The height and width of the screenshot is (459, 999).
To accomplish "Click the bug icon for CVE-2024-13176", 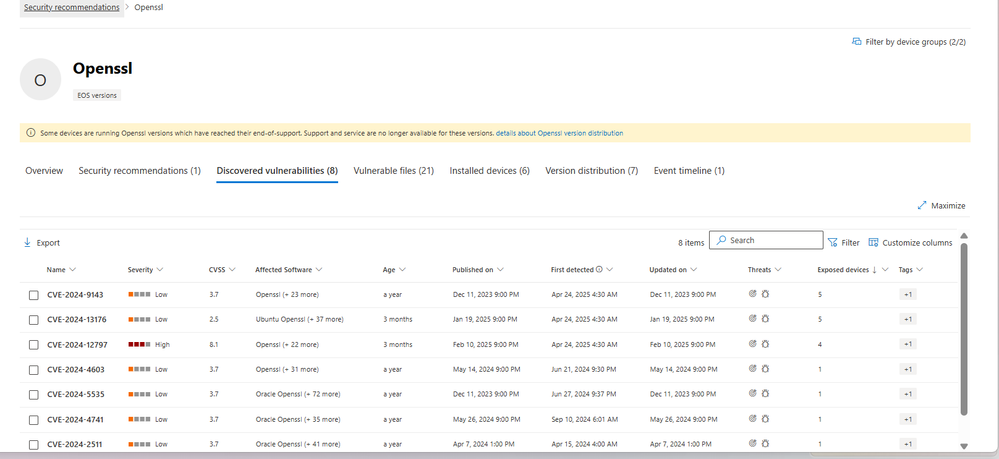I will (x=765, y=319).
